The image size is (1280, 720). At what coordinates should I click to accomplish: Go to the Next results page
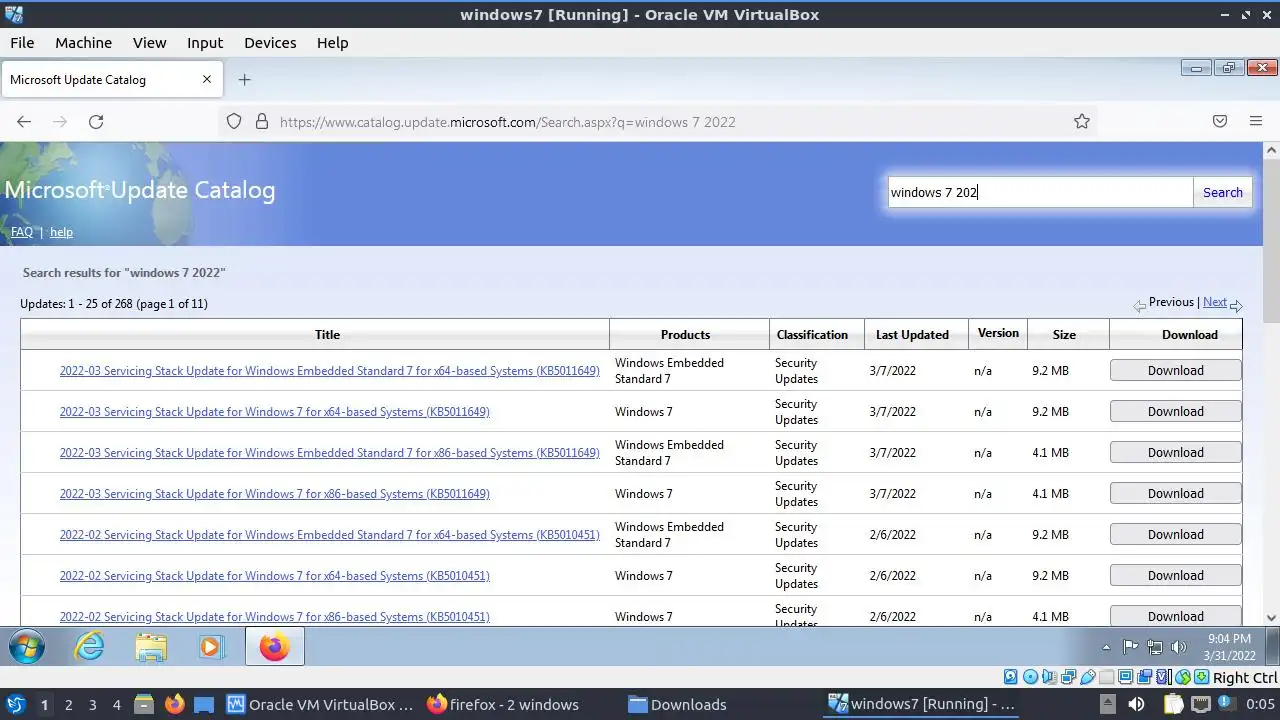pyautogui.click(x=1215, y=302)
